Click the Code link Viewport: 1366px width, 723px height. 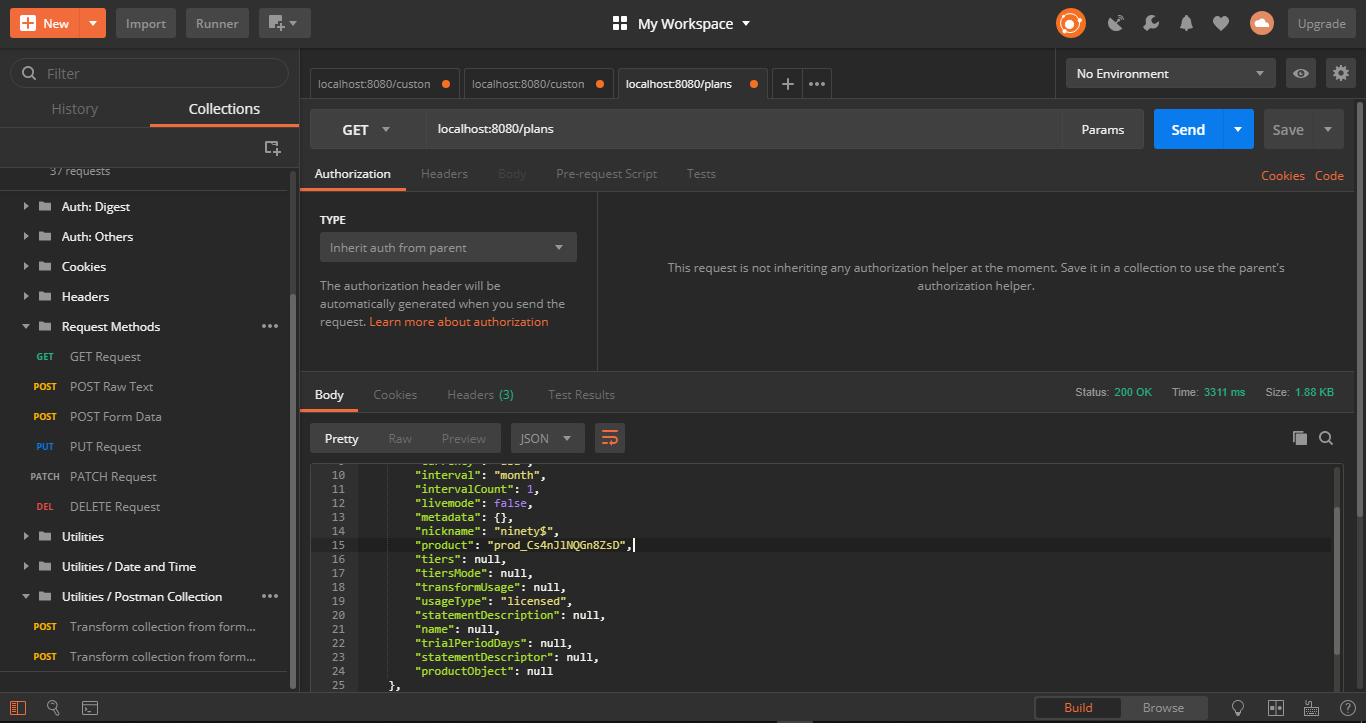coord(1329,175)
